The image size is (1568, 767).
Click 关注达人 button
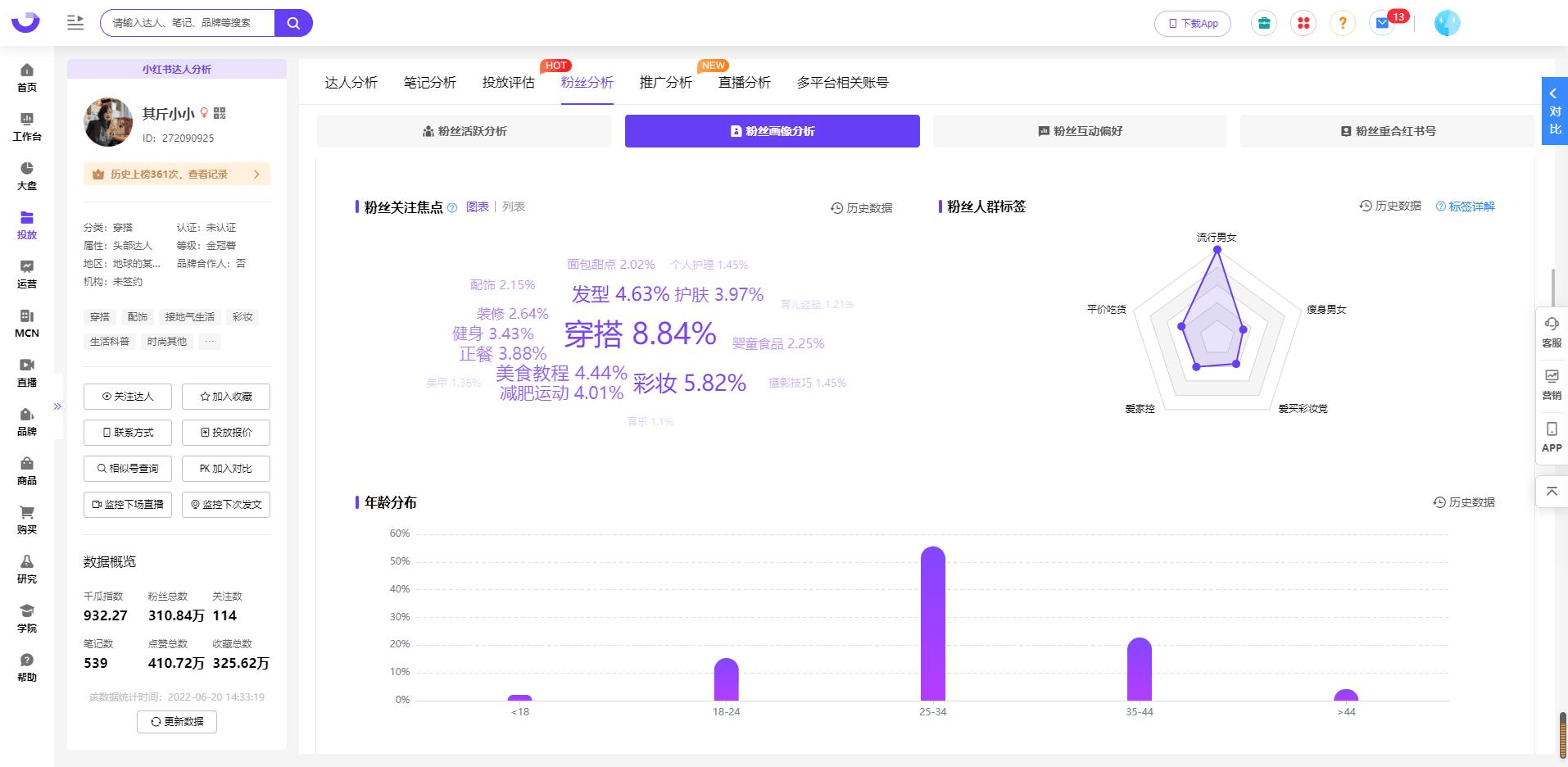(128, 397)
